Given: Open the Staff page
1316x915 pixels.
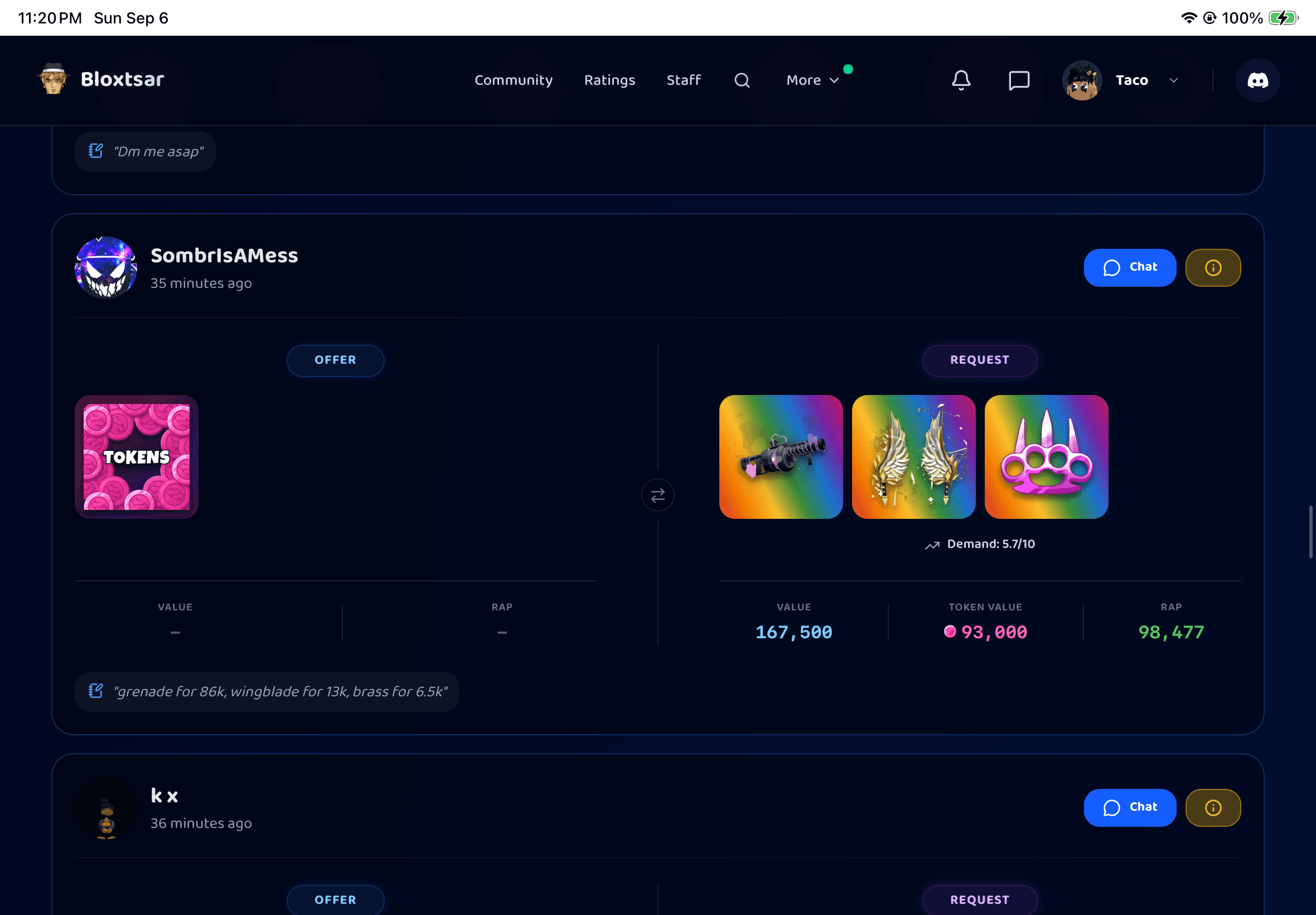Looking at the screenshot, I should [x=683, y=80].
